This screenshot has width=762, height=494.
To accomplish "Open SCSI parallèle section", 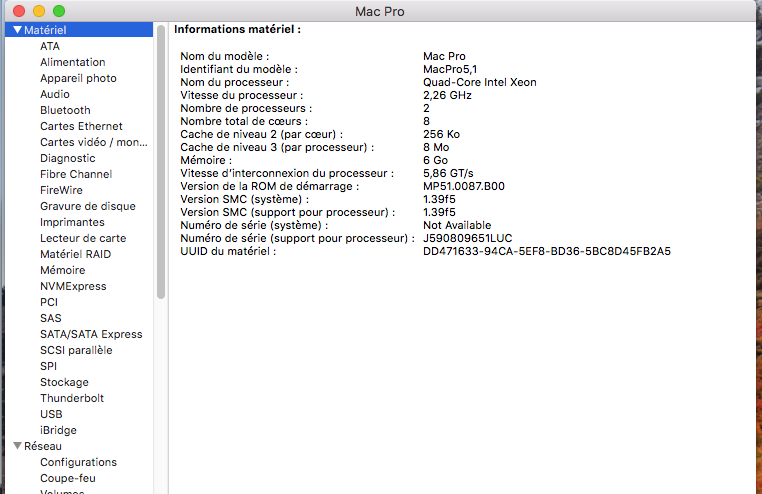I will (76, 351).
